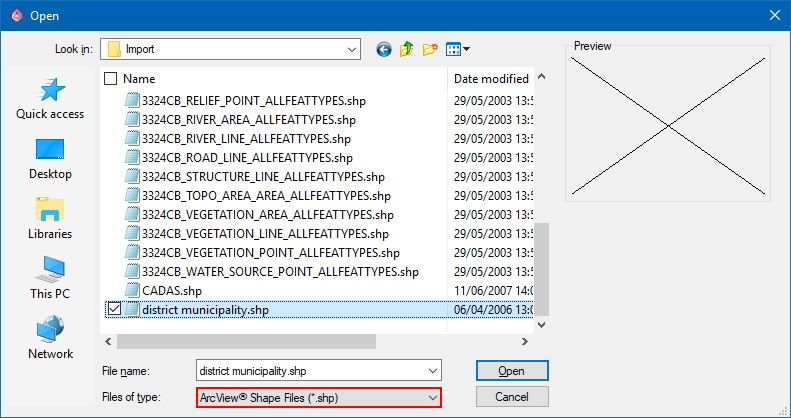Open the Network location

click(x=50, y=339)
